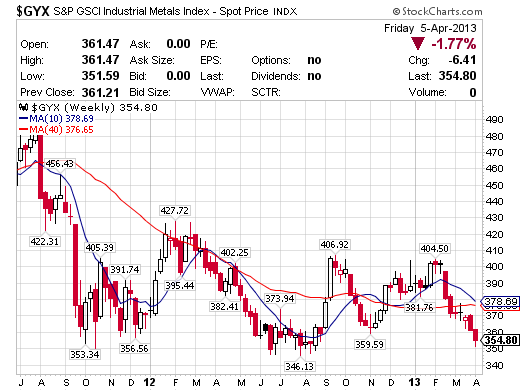Click the MA(40) value 376.65 in legend
Screen dimensions: 520x391
pyautogui.click(x=79, y=130)
